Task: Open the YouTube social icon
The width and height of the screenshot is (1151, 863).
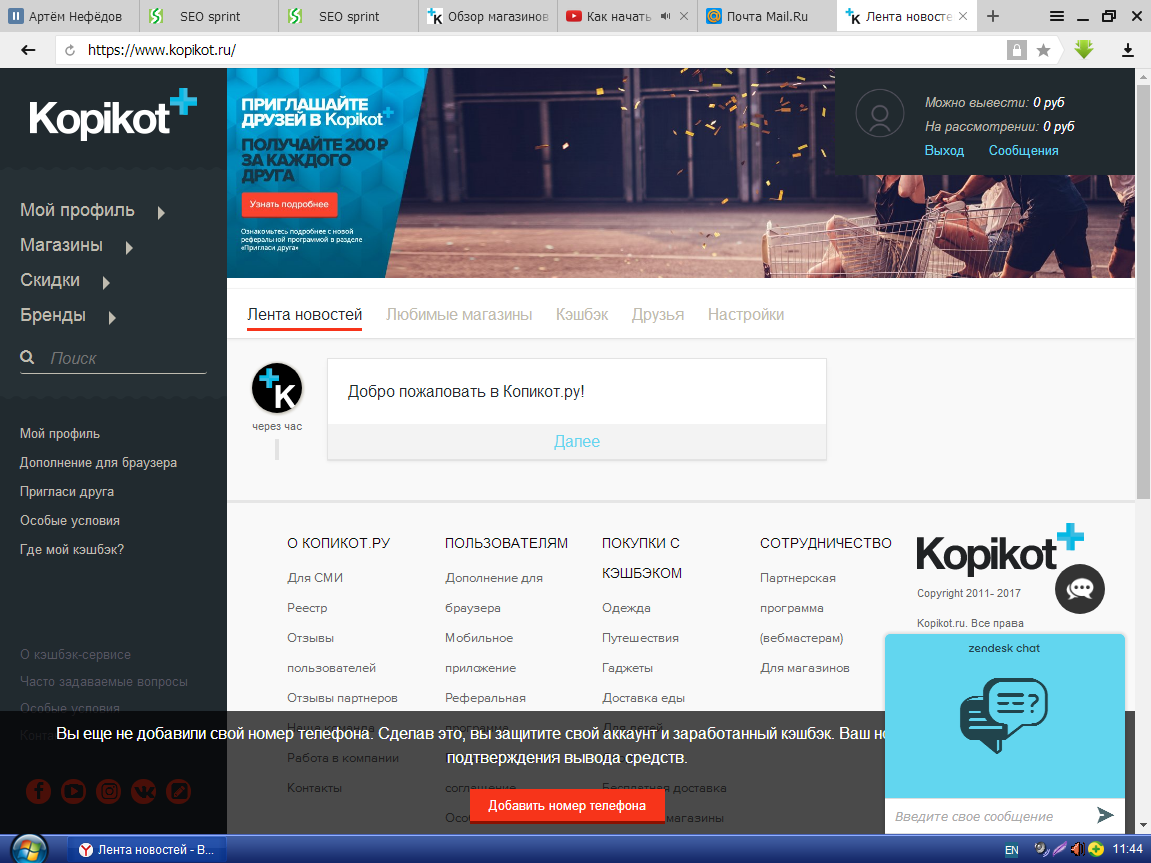Action: tap(73, 790)
